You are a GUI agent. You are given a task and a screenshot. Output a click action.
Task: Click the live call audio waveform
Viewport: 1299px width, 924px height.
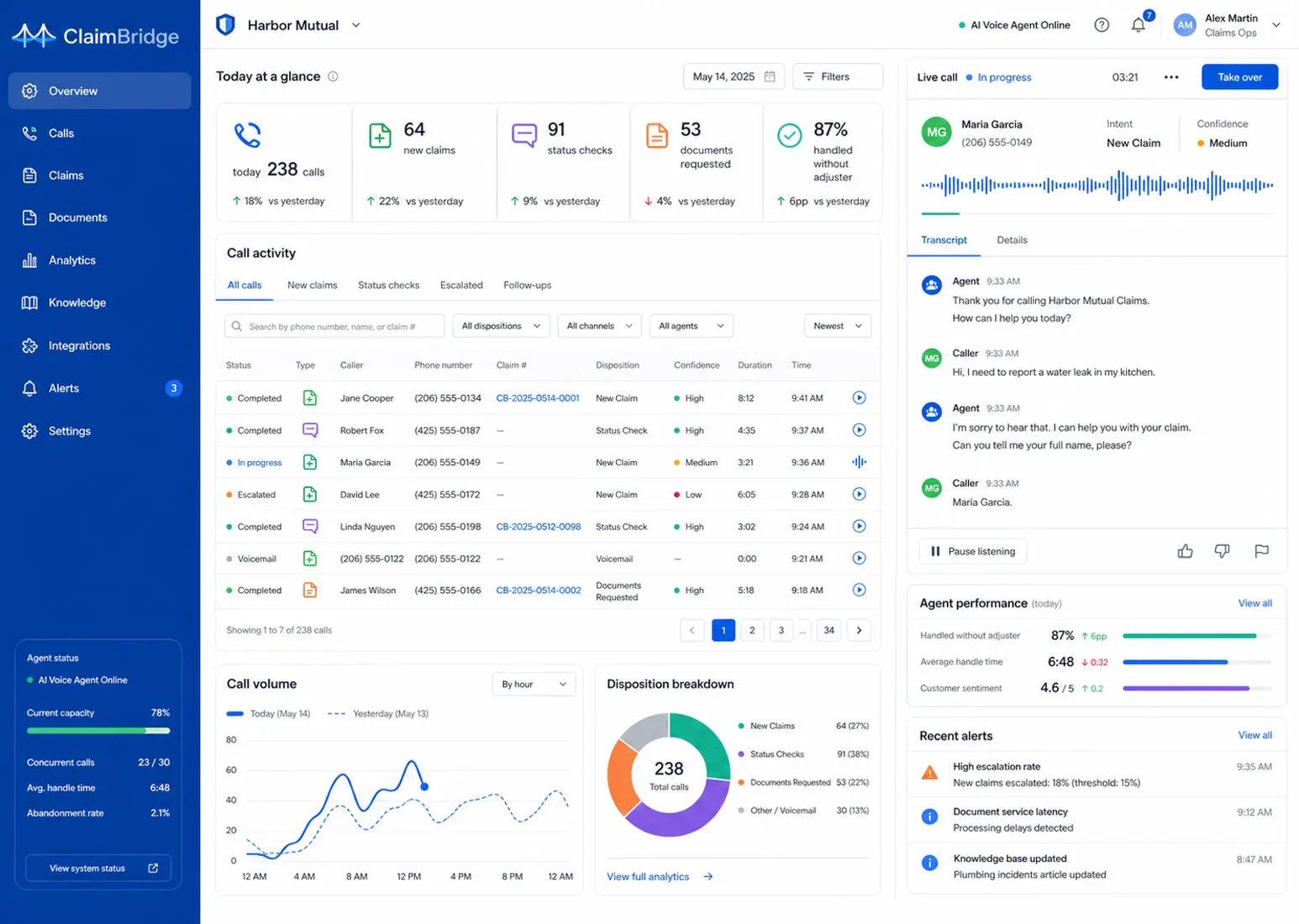click(1097, 185)
